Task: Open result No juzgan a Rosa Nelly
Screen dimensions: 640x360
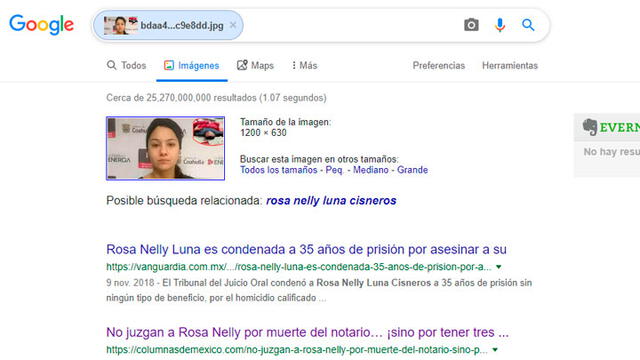Action: [307, 332]
